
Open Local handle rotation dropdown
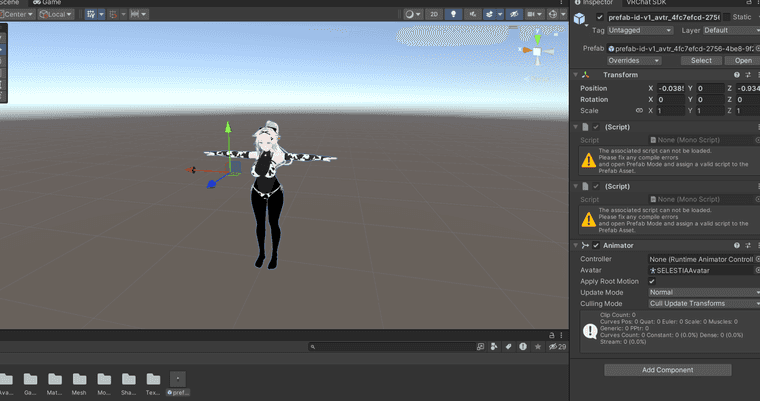(x=56, y=14)
